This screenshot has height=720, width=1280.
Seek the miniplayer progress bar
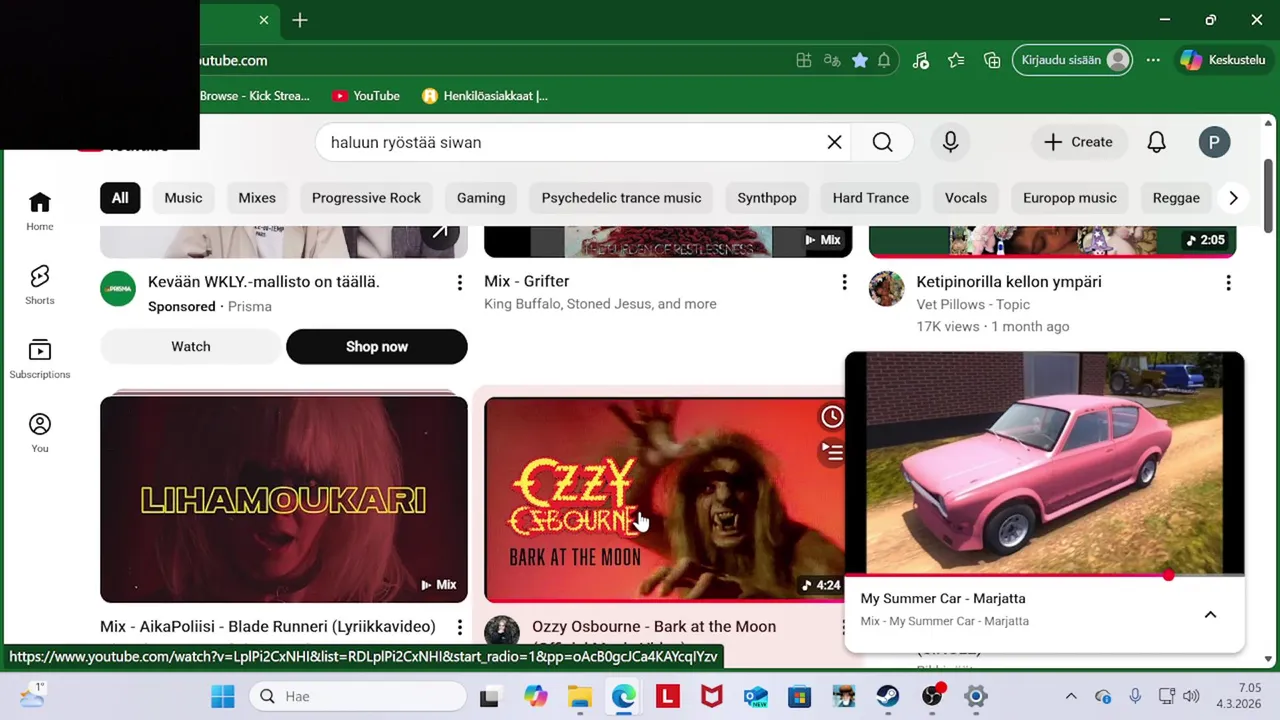click(1044, 576)
